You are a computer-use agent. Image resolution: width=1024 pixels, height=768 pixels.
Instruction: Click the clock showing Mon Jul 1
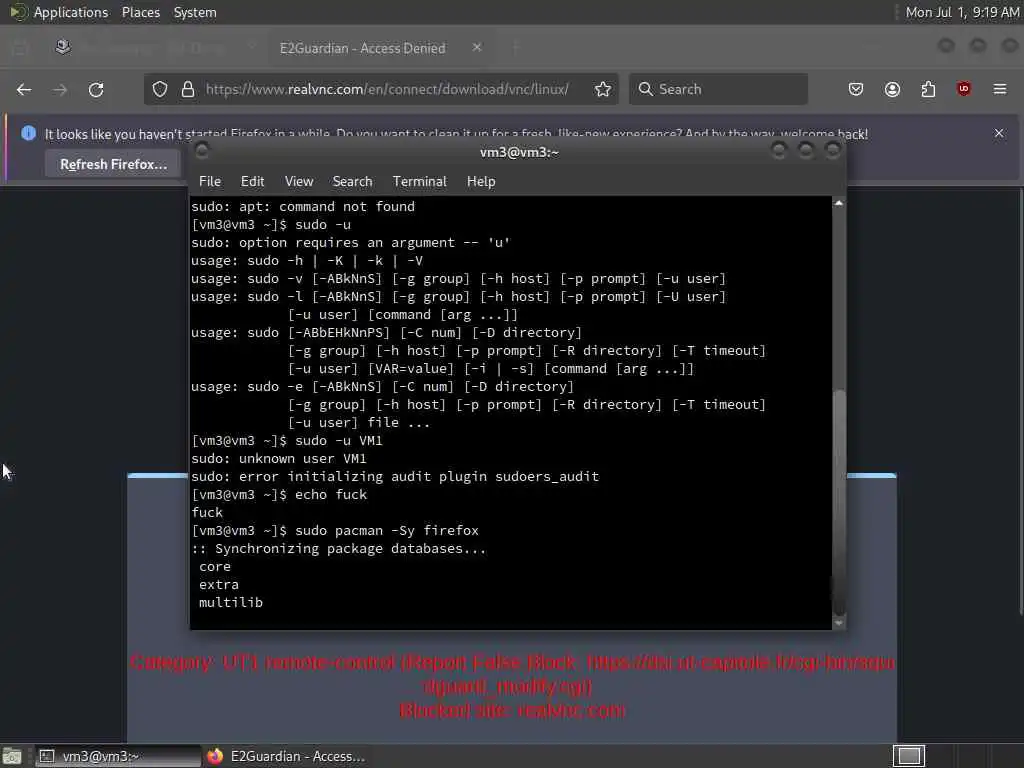[x=961, y=12]
